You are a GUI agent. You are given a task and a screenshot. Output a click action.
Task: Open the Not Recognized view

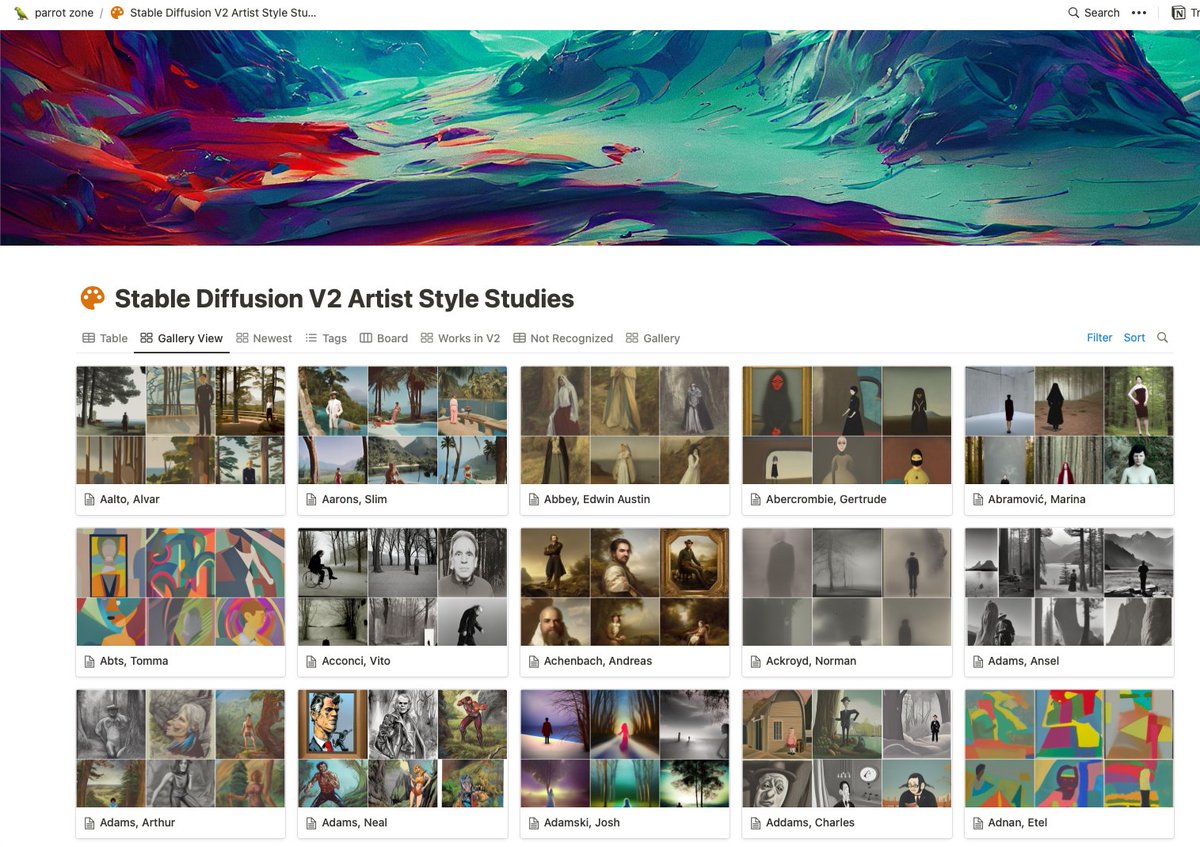pos(563,338)
